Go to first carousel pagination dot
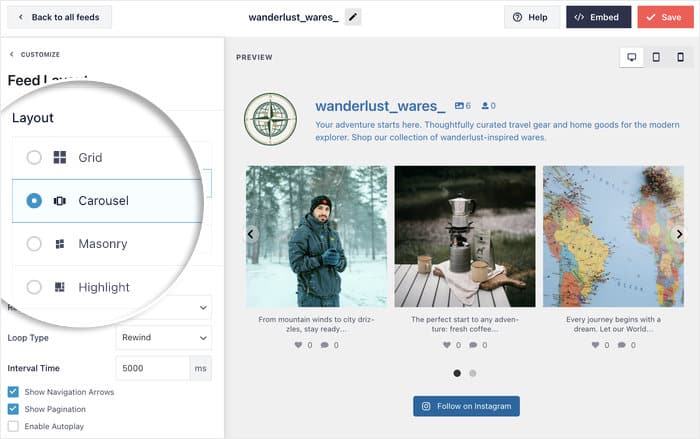This screenshot has height=439, width=700. pos(457,373)
